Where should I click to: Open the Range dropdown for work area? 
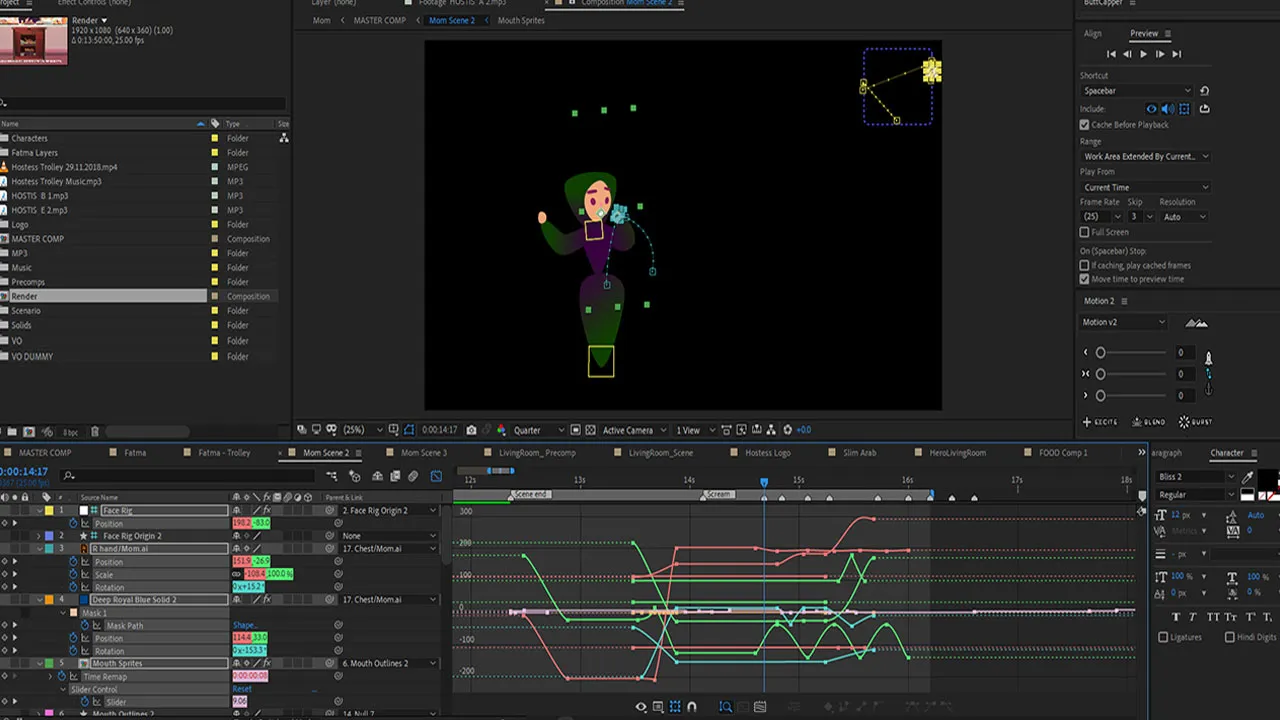(x=1146, y=157)
